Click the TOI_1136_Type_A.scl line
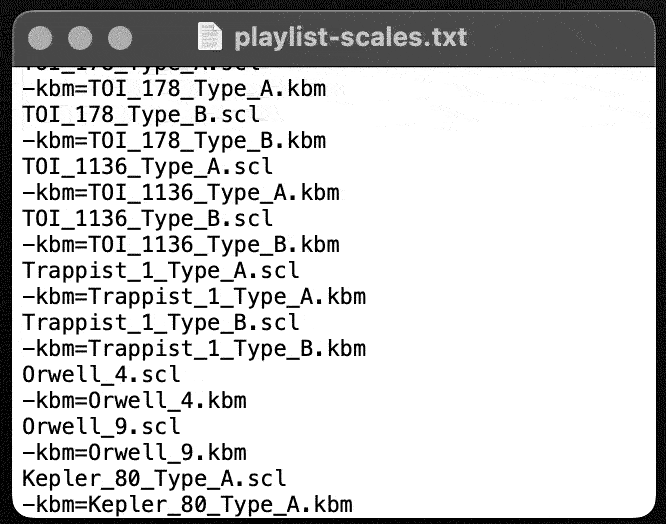 (x=147, y=166)
